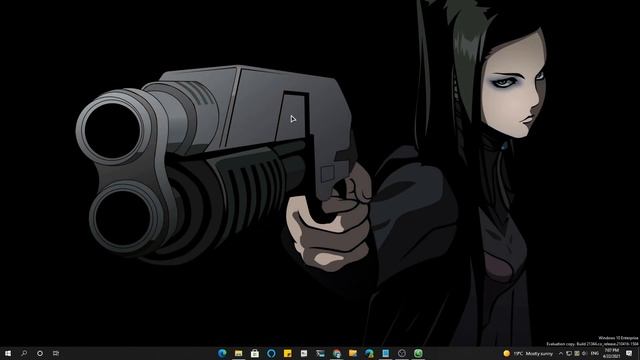Open the Microsoft Store shopping bag icon
The height and width of the screenshot is (360, 640).
tap(255, 353)
